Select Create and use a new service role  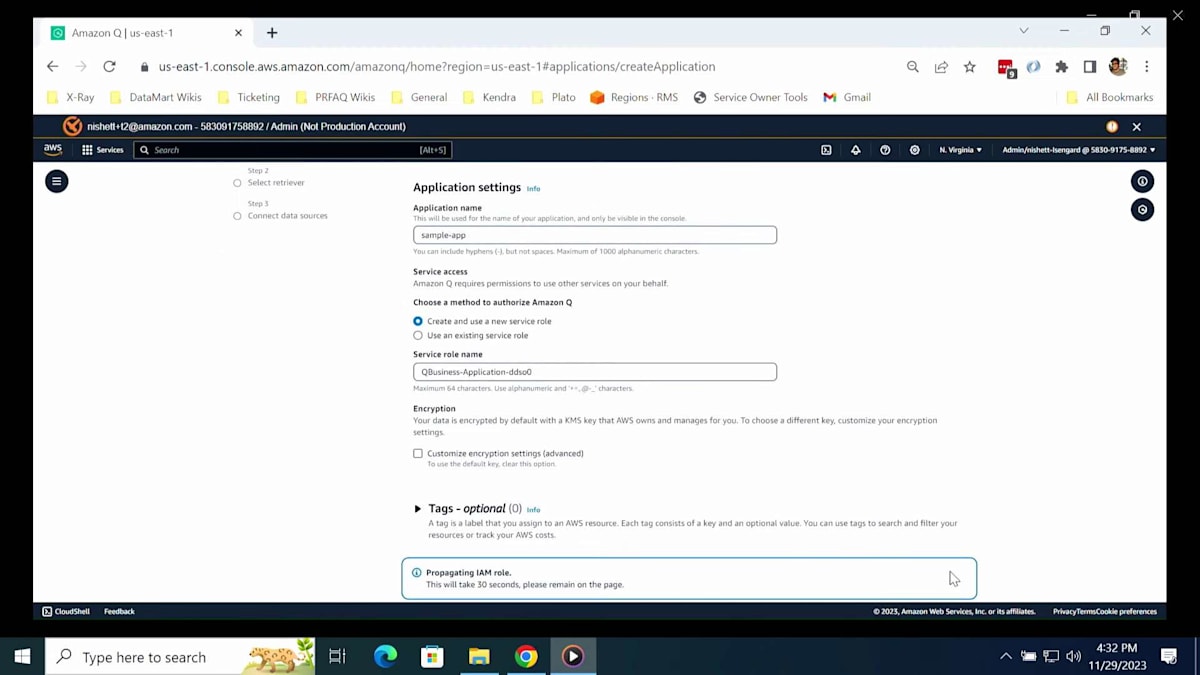418,321
